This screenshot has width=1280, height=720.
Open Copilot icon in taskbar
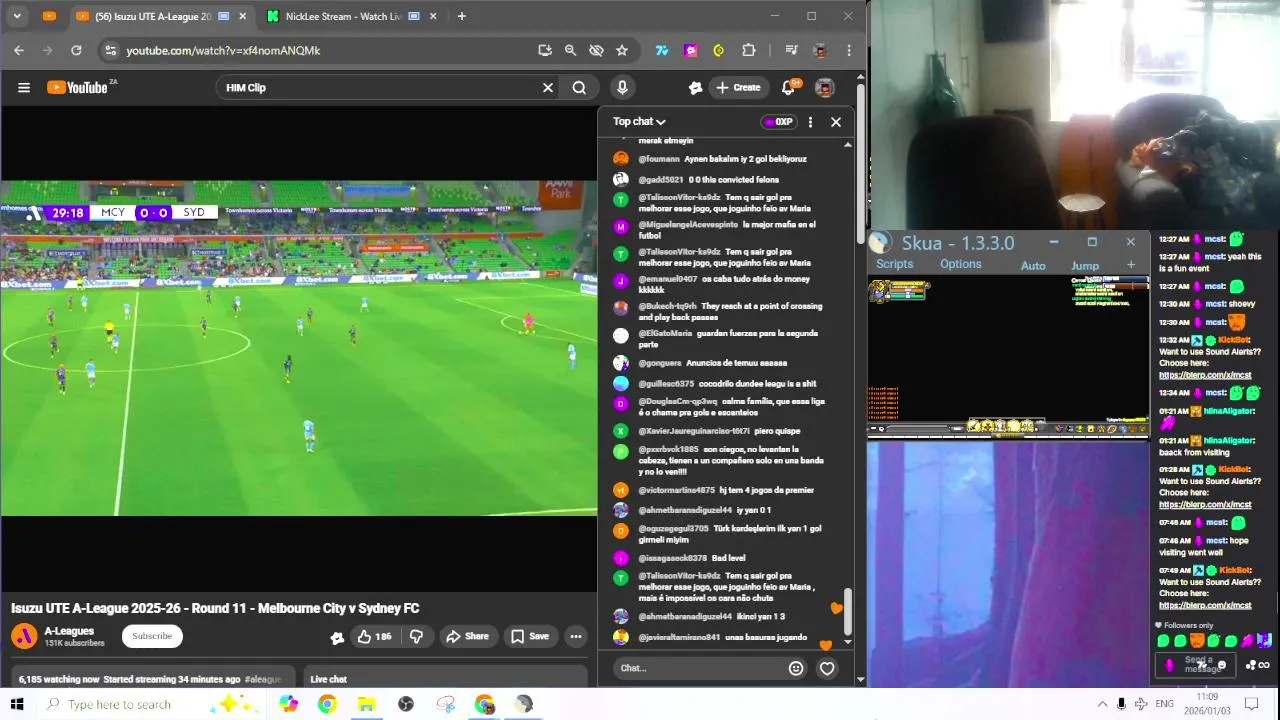[x=289, y=704]
